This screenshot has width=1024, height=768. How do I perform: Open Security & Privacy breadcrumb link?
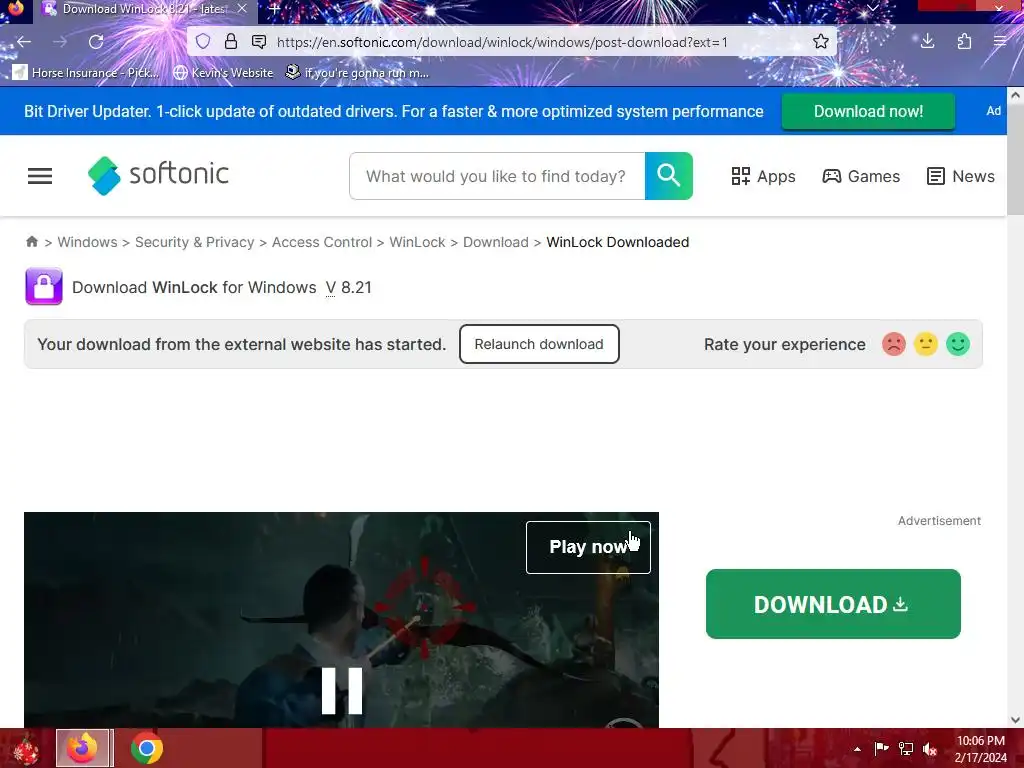coord(195,242)
